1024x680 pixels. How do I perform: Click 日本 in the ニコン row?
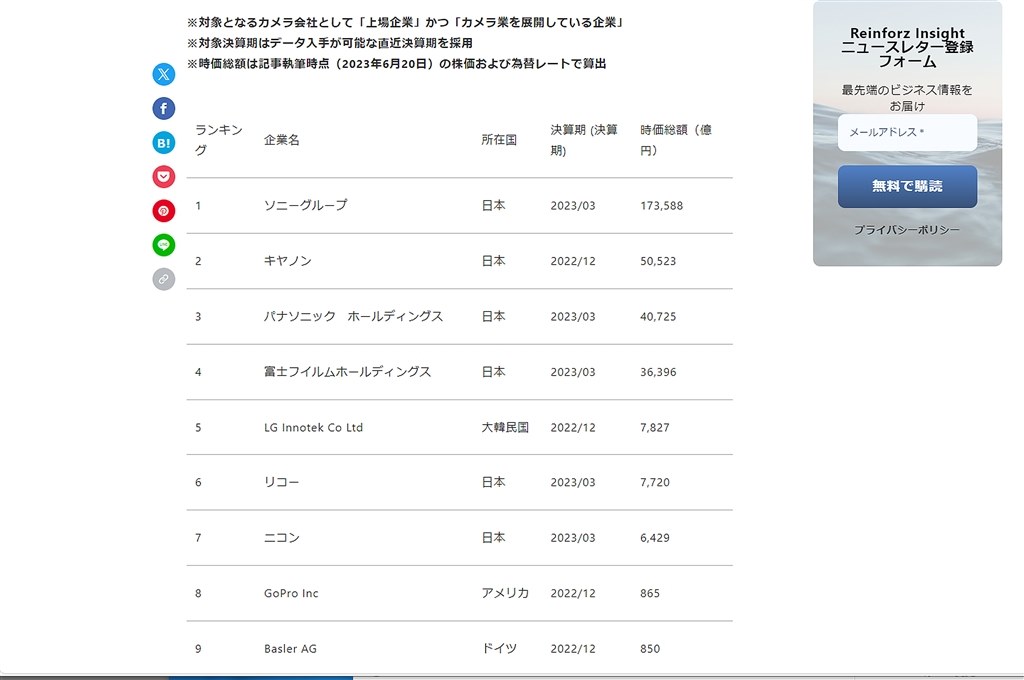tap(493, 538)
